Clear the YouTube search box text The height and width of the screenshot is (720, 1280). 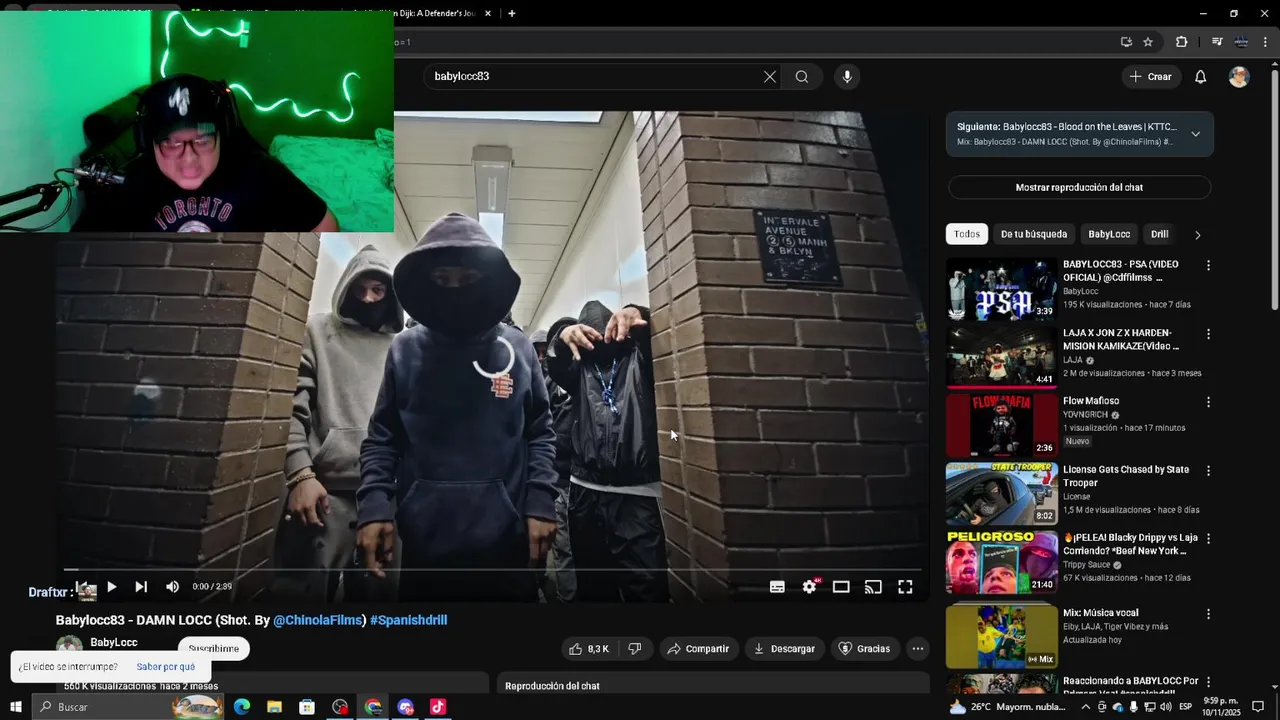pos(770,77)
